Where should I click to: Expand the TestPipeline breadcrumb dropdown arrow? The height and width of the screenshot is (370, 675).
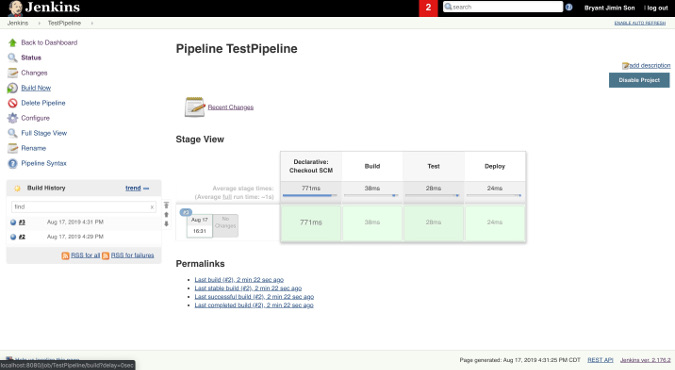[x=92, y=23]
